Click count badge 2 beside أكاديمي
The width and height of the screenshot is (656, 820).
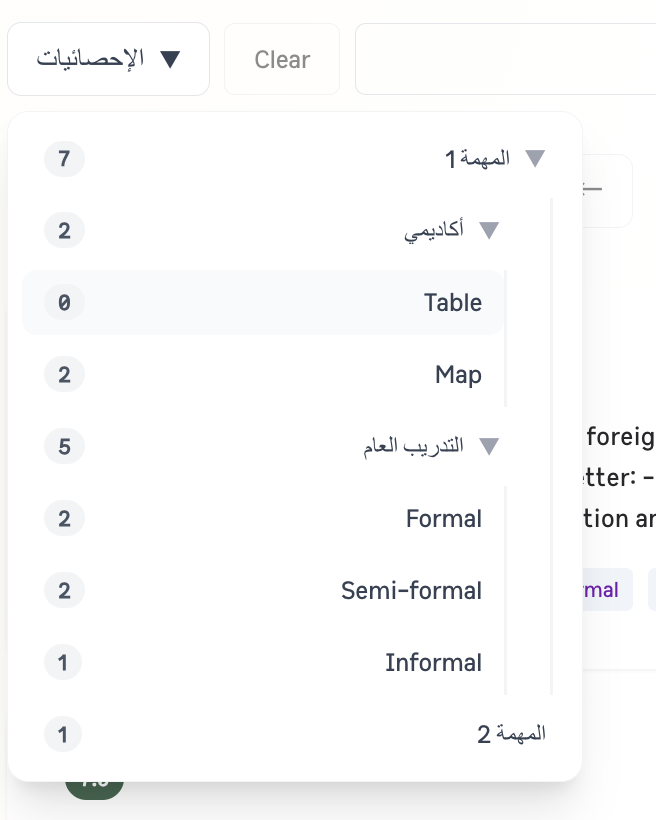pyautogui.click(x=64, y=230)
